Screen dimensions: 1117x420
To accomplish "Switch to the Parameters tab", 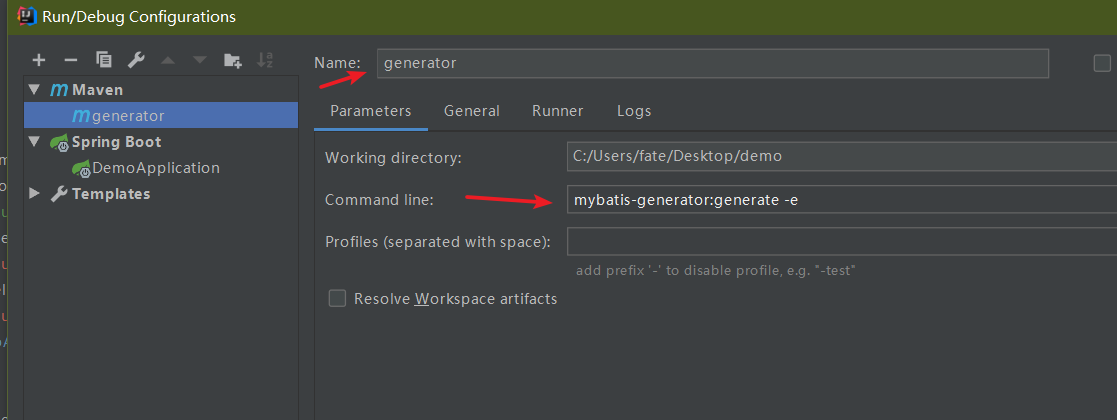I will click(x=370, y=111).
